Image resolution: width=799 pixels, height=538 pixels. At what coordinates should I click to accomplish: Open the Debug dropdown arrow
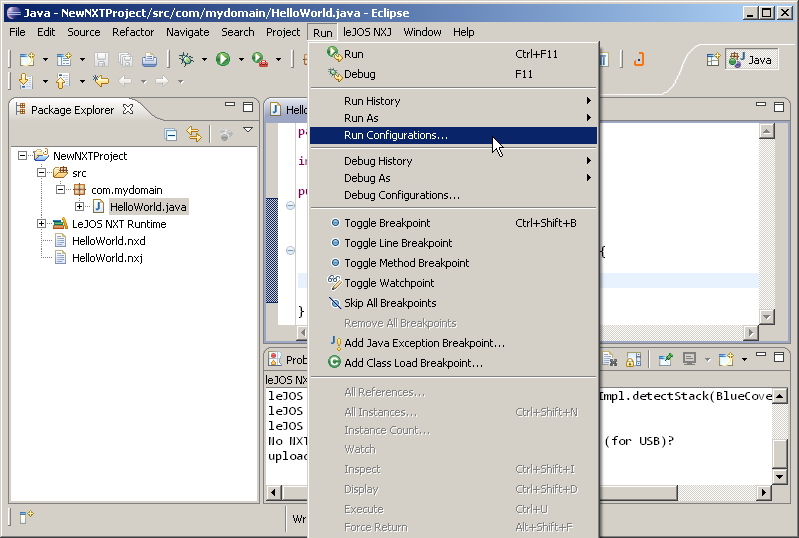(x=204, y=60)
